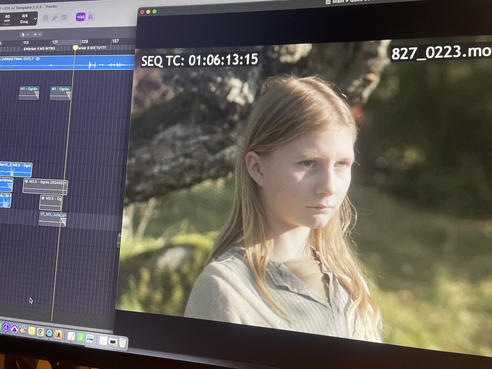Toggle the tuner icon in the control bar
This screenshot has height=369, width=492.
(x=55, y=18)
